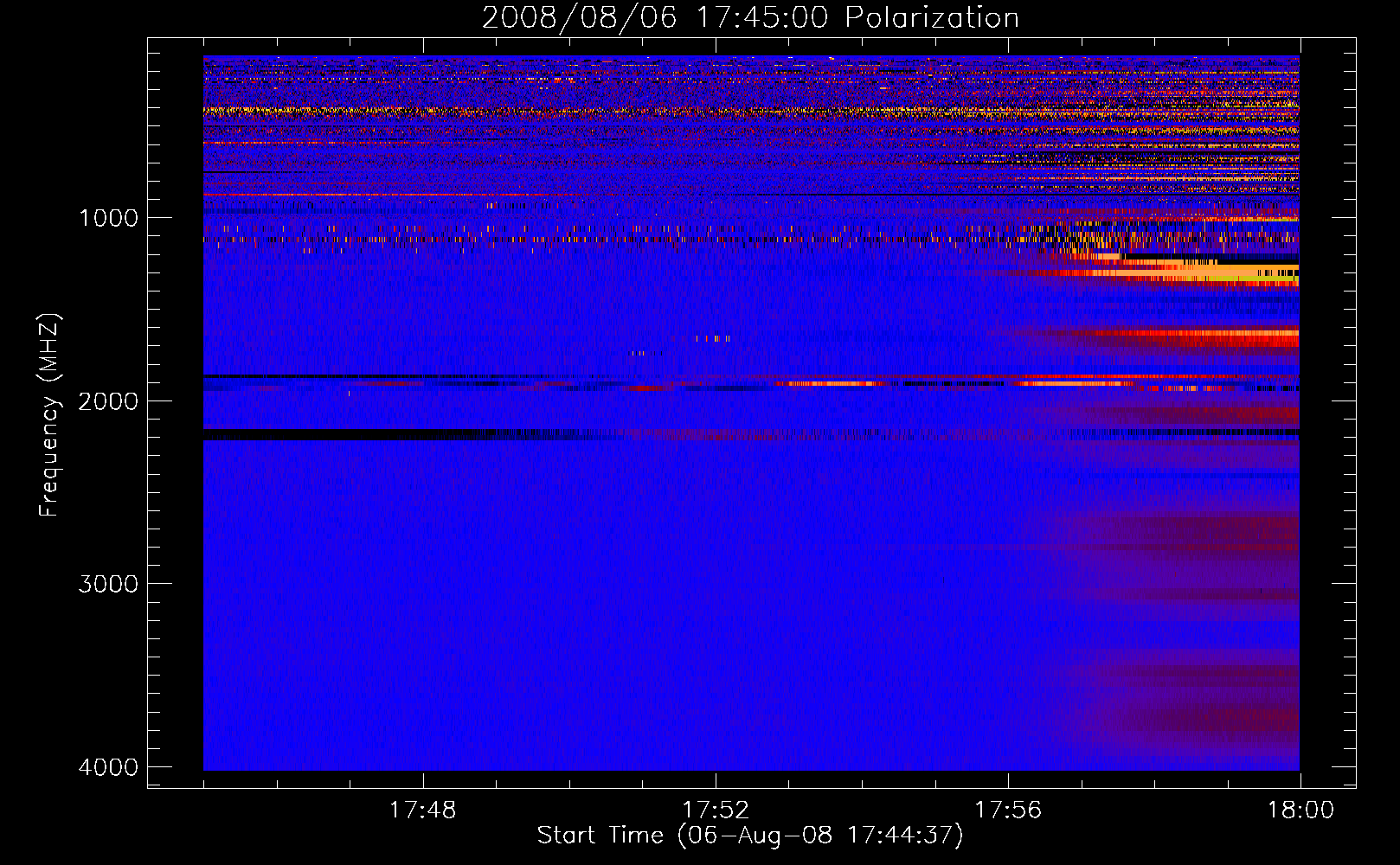The image size is (1400, 865).
Task: Click the 18:00 time axis label
Action: pos(1300,811)
